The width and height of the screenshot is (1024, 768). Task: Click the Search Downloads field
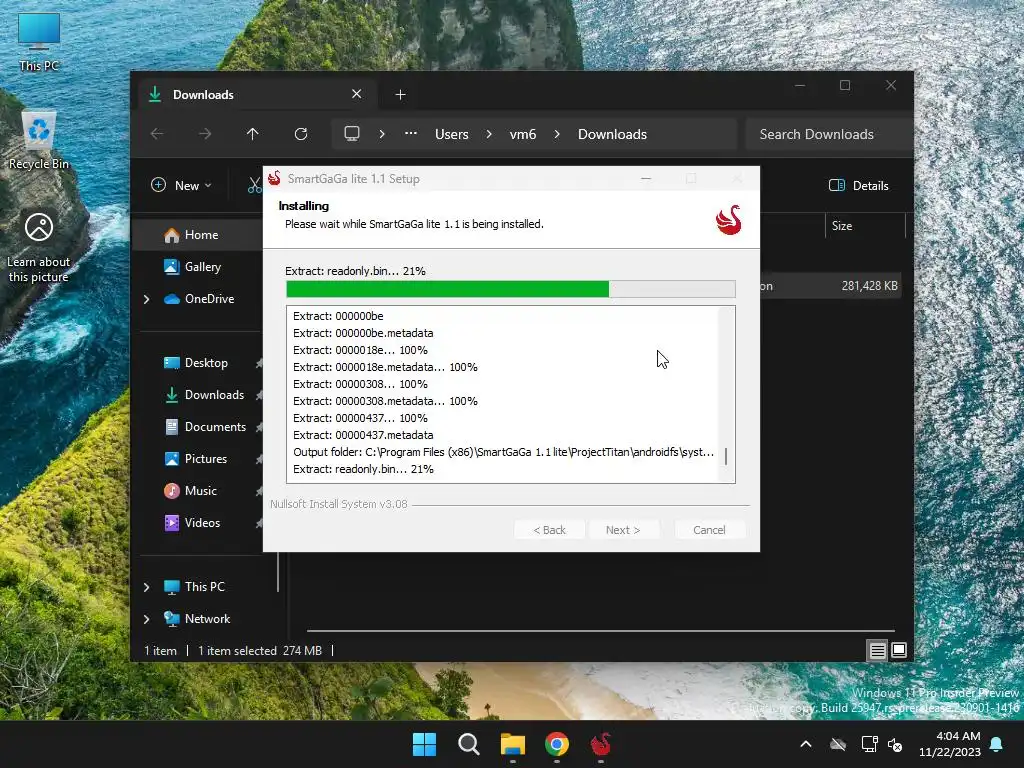tap(828, 134)
